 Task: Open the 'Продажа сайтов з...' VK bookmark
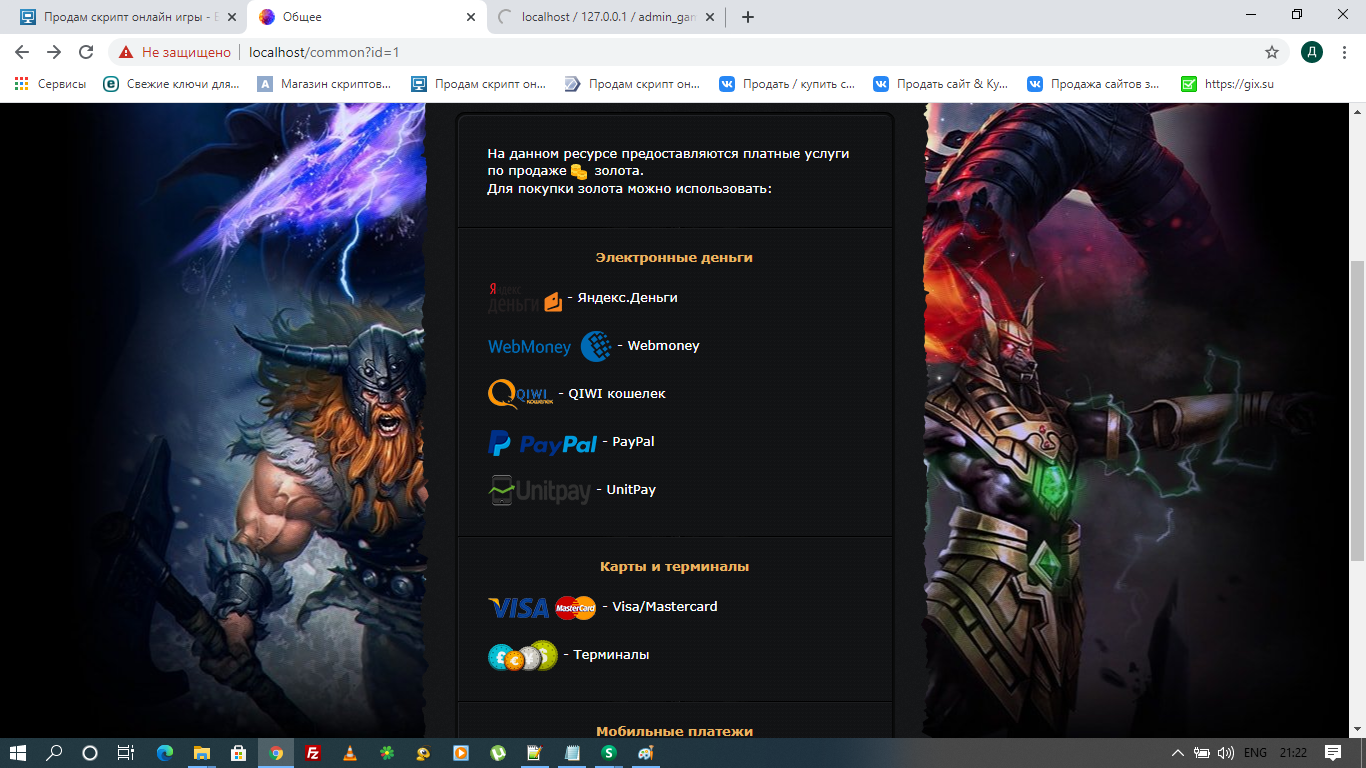tap(1095, 84)
